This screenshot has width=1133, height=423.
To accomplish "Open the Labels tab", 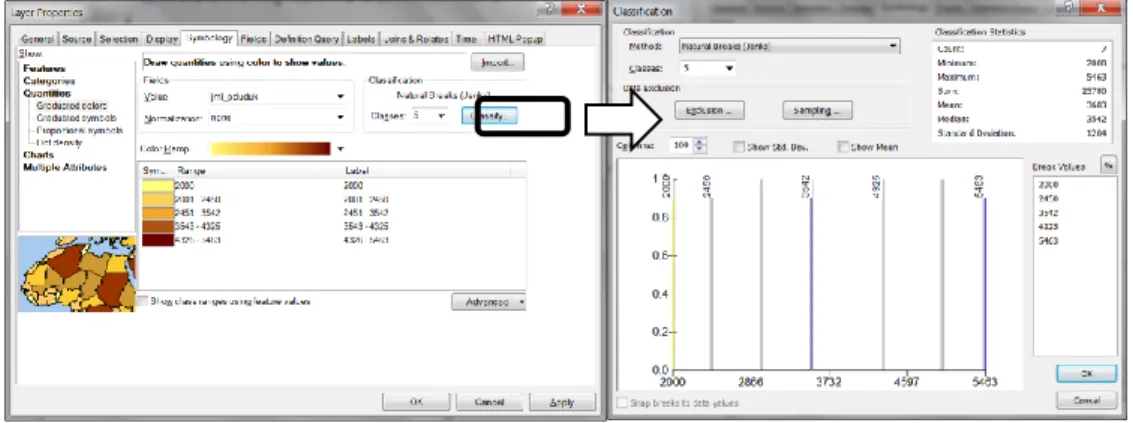I will click(x=360, y=39).
